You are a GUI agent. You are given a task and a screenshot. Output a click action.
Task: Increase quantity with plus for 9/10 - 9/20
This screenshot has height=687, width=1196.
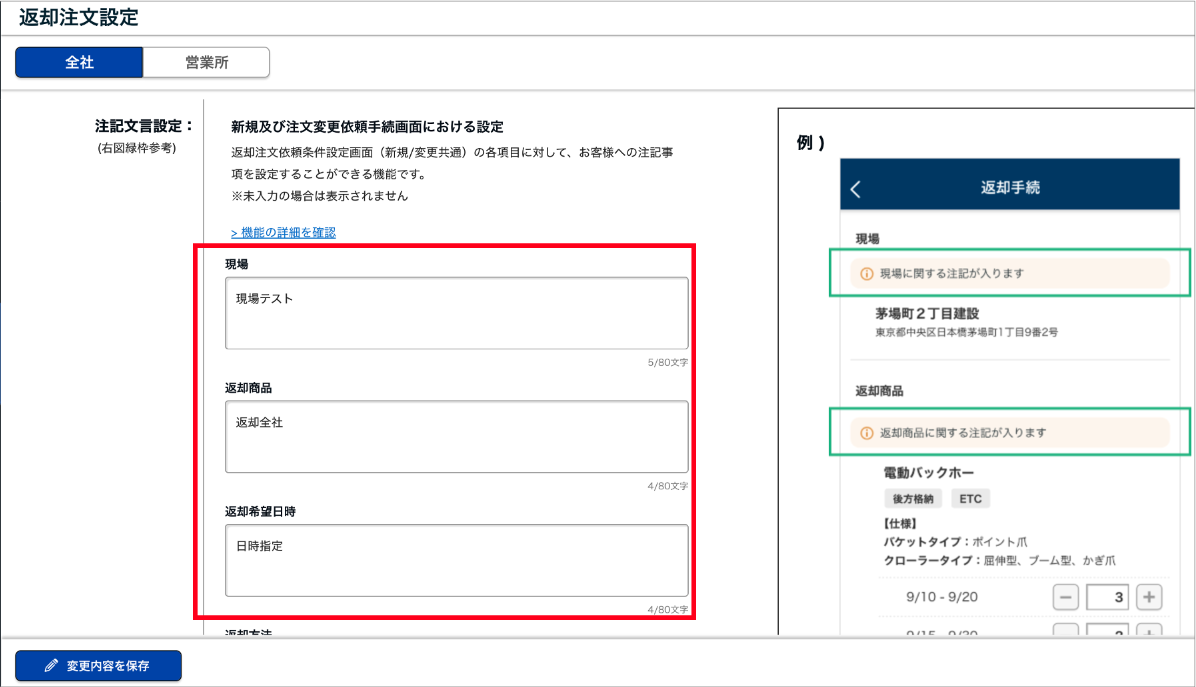click(1149, 598)
